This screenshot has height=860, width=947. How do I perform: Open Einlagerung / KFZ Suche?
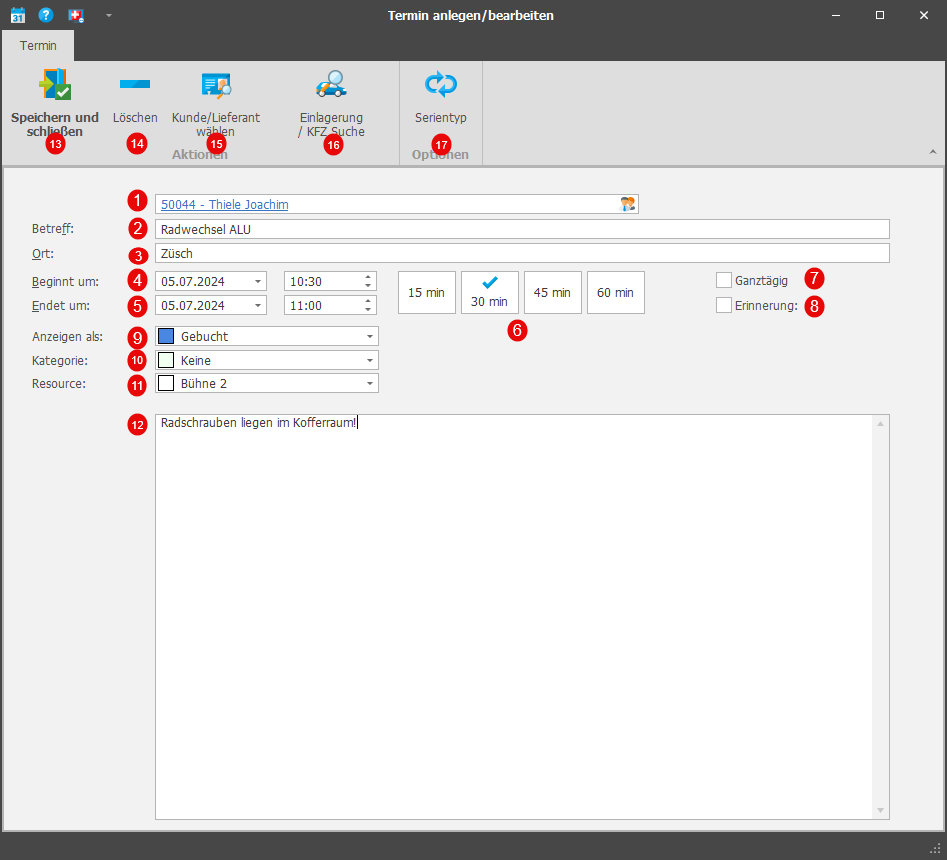(331, 103)
